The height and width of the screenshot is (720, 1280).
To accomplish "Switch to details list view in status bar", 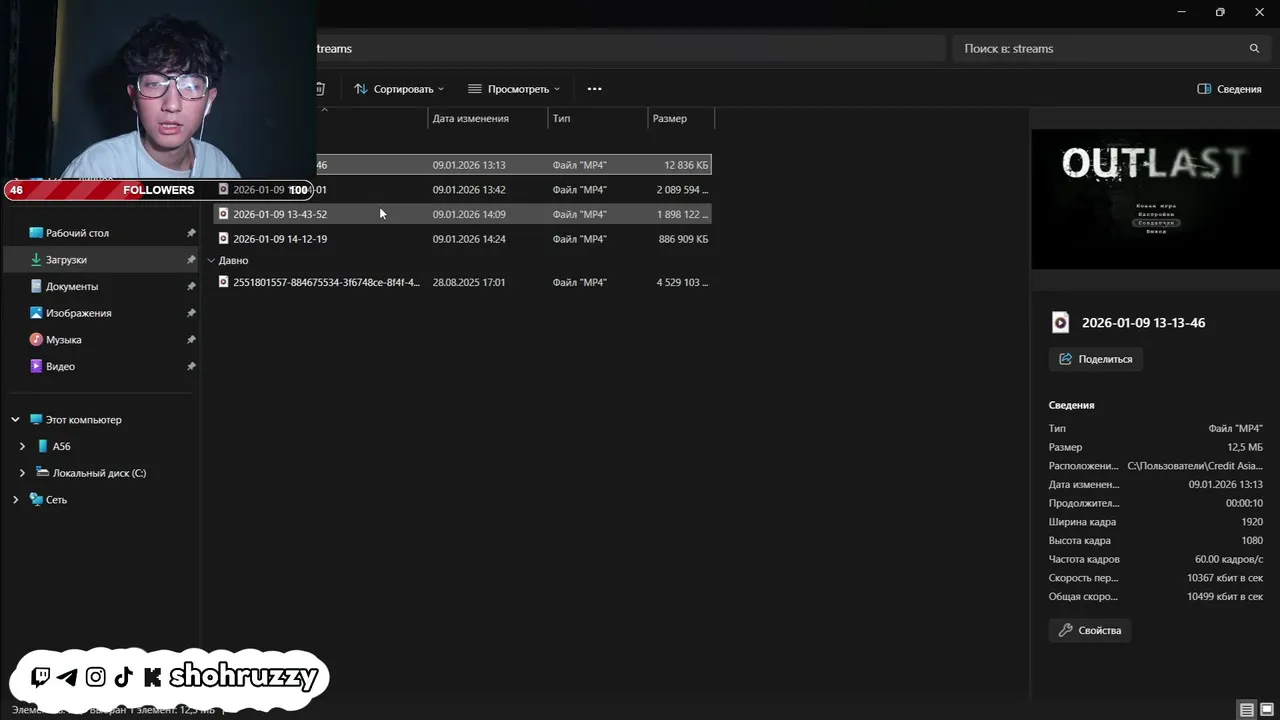I will (x=1247, y=710).
